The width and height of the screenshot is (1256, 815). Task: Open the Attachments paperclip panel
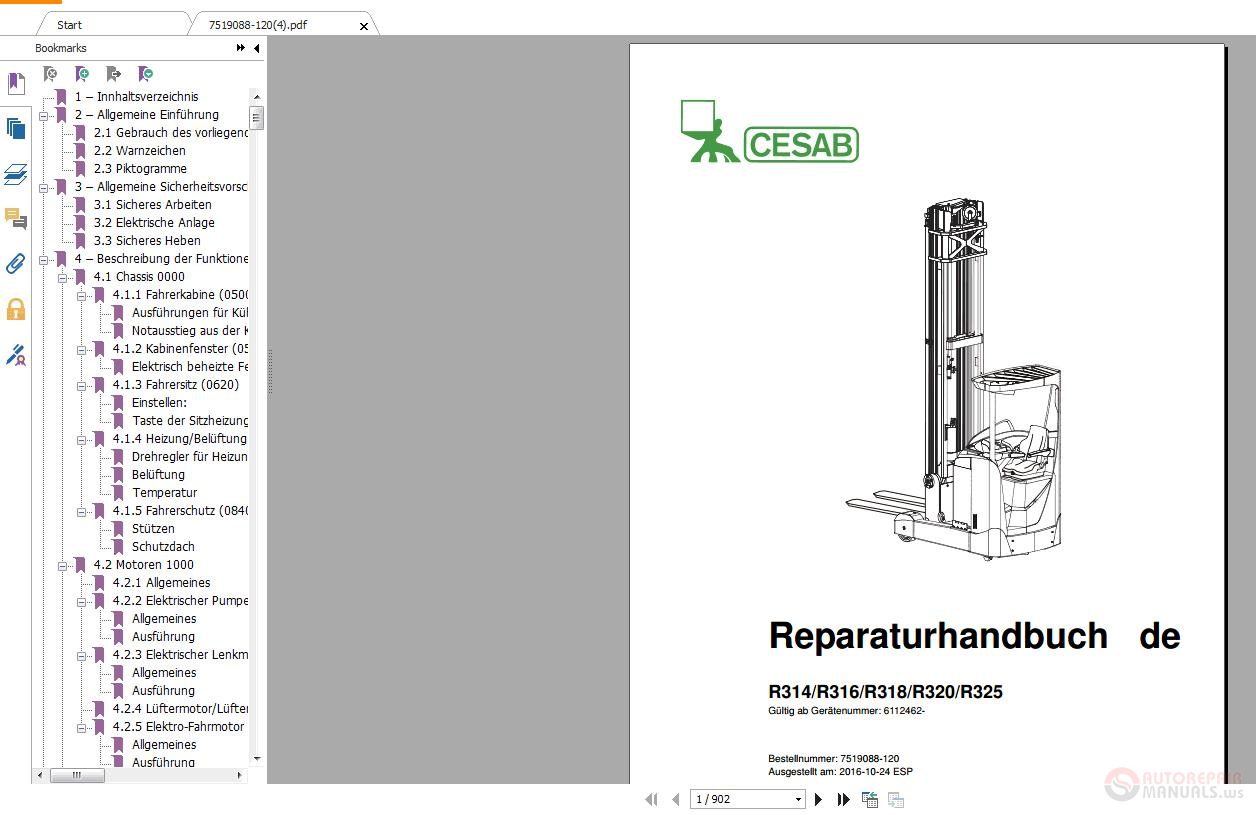[x=15, y=264]
